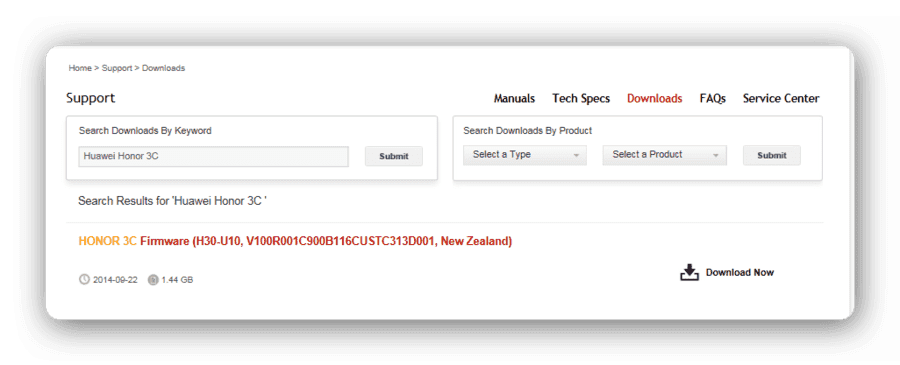This screenshot has height=365, width=900.
Task: Click the download tray icon
Action: 689,273
